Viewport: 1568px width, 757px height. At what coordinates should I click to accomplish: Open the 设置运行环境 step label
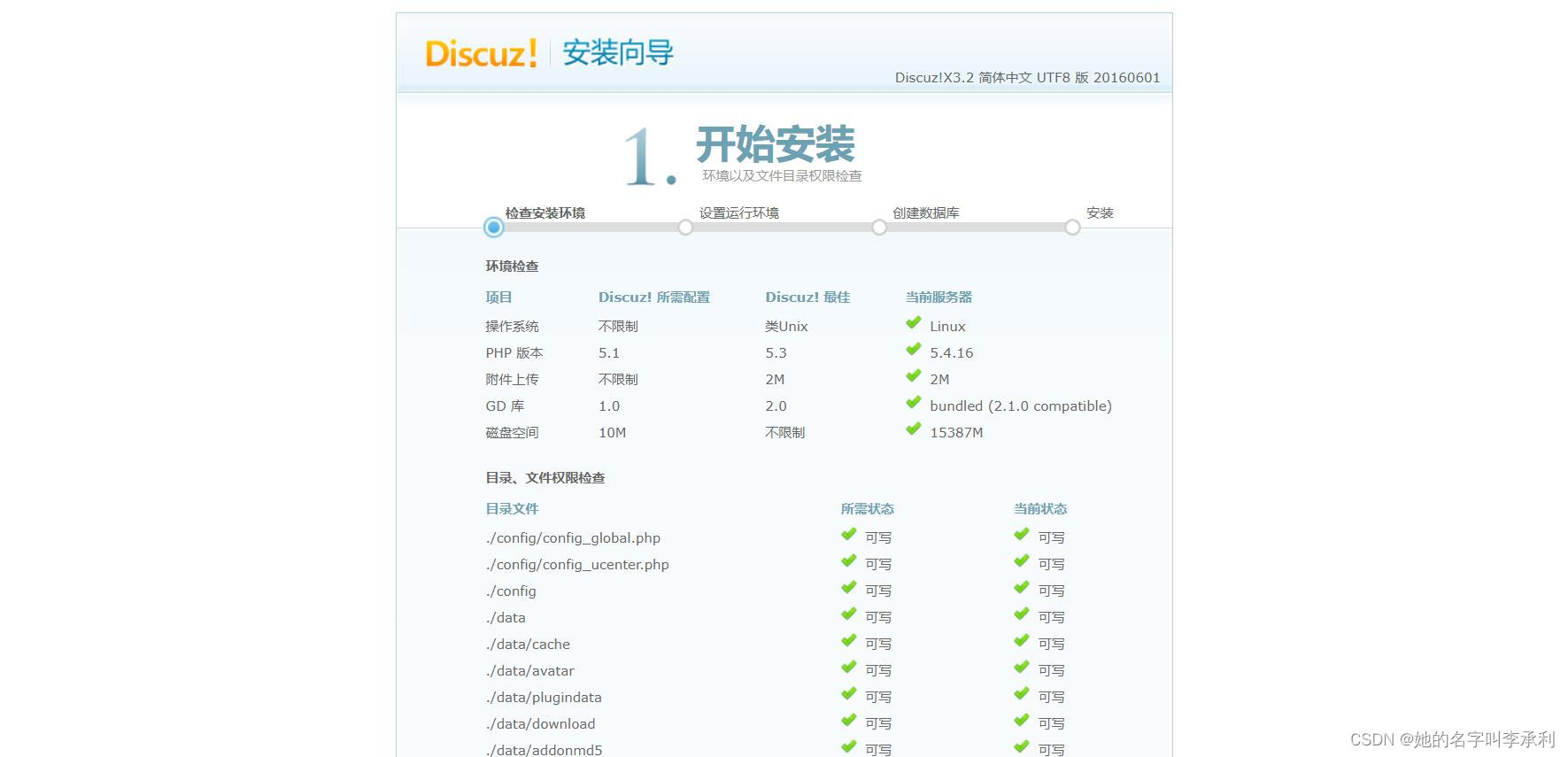739,212
